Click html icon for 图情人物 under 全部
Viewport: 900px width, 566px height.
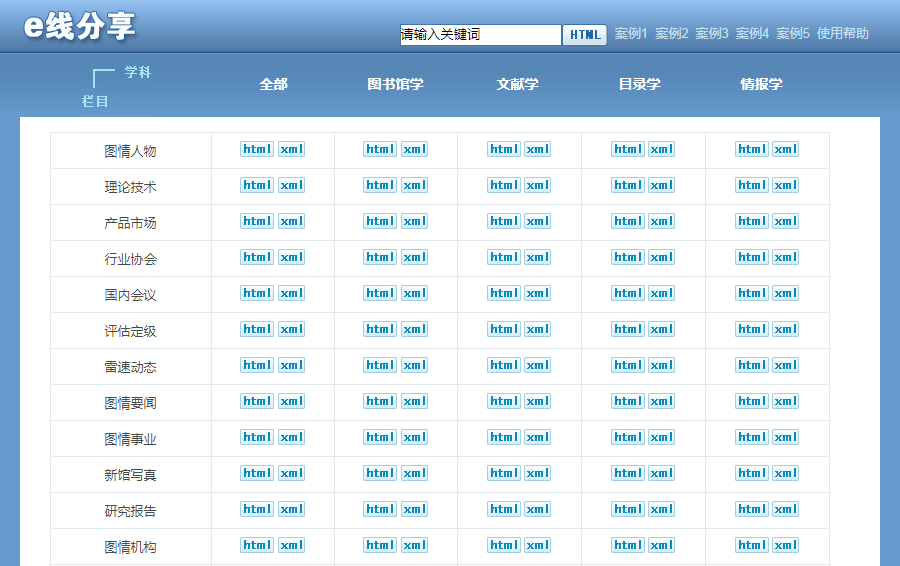tap(257, 149)
